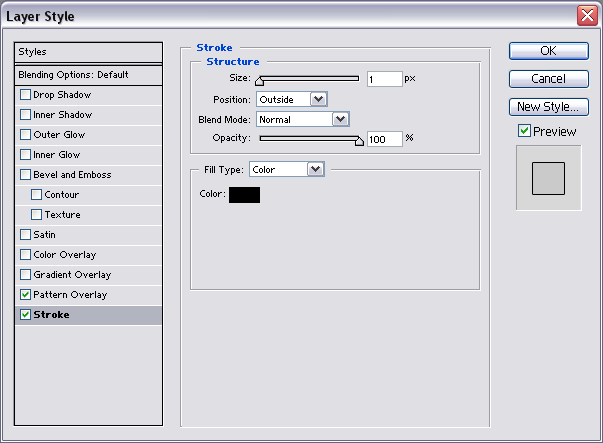Expand the Blend Mode dropdown
Screen dimensions: 603x443
(x=303, y=119)
